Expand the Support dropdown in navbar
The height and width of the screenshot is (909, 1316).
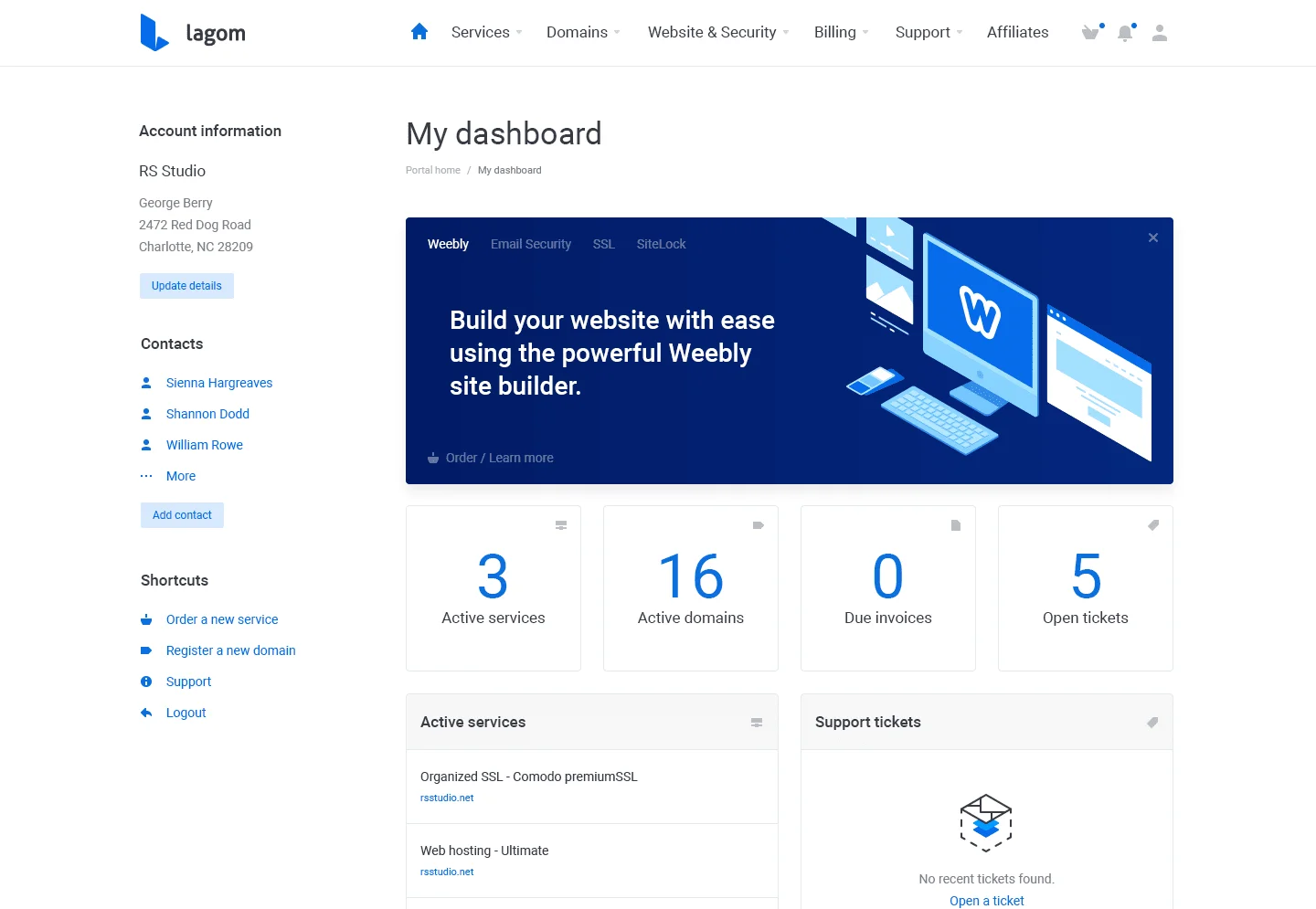(x=929, y=33)
